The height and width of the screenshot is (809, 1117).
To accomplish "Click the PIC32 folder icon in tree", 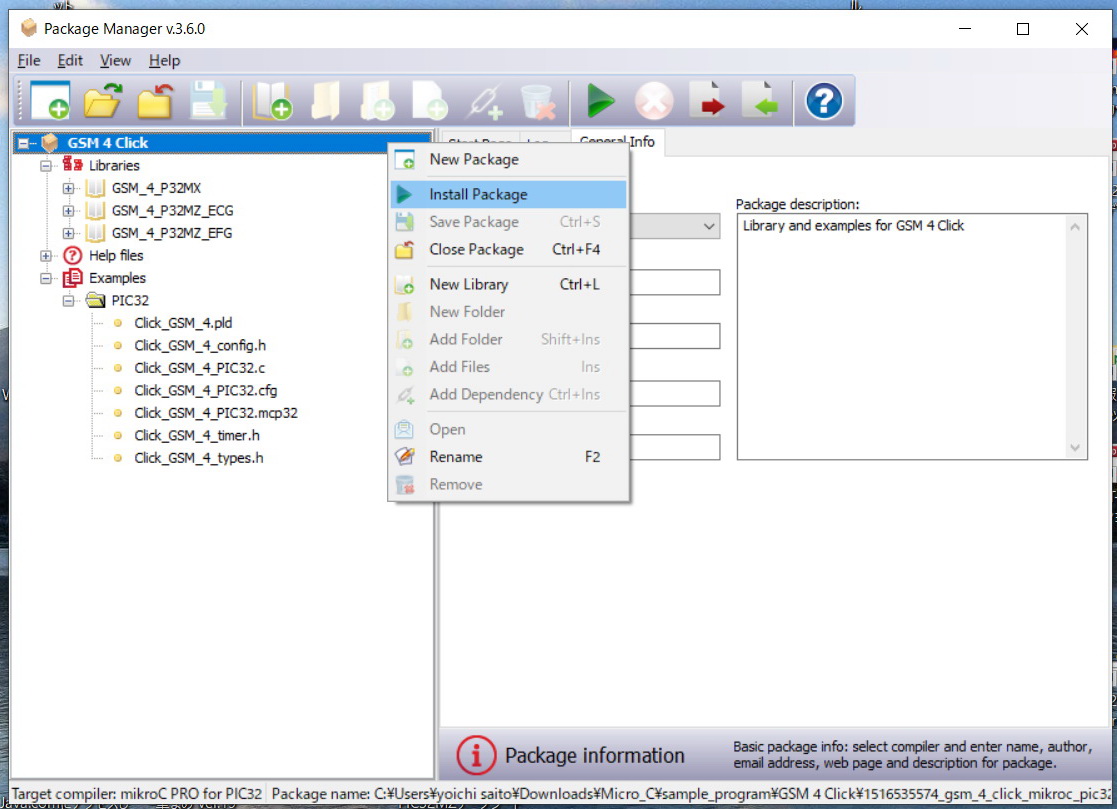I will click(95, 300).
